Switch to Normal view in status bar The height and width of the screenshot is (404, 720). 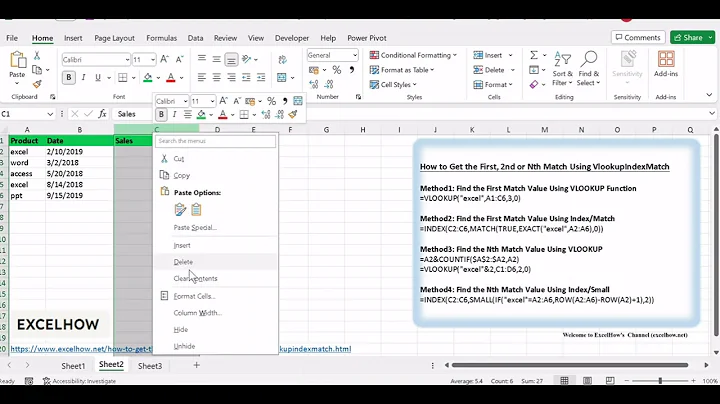tap(564, 381)
